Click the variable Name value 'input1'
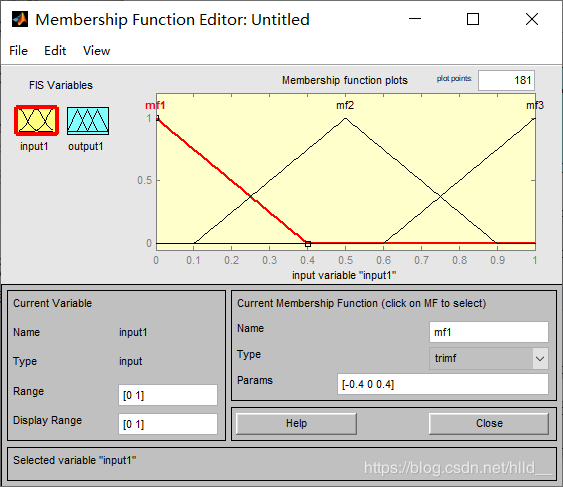563x487 pixels. tap(133, 332)
